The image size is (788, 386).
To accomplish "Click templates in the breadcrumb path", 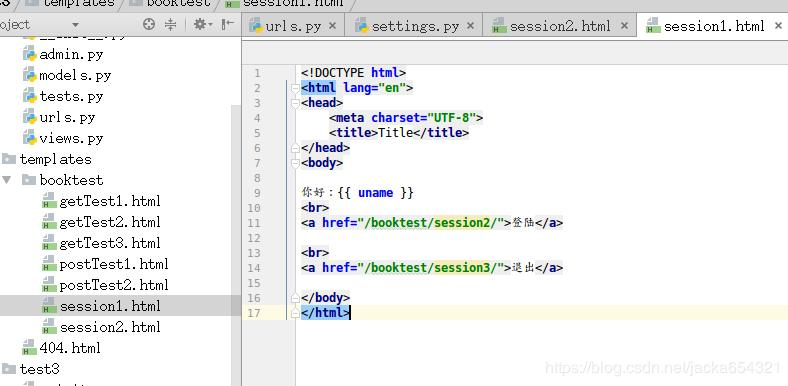I will pos(79,3).
